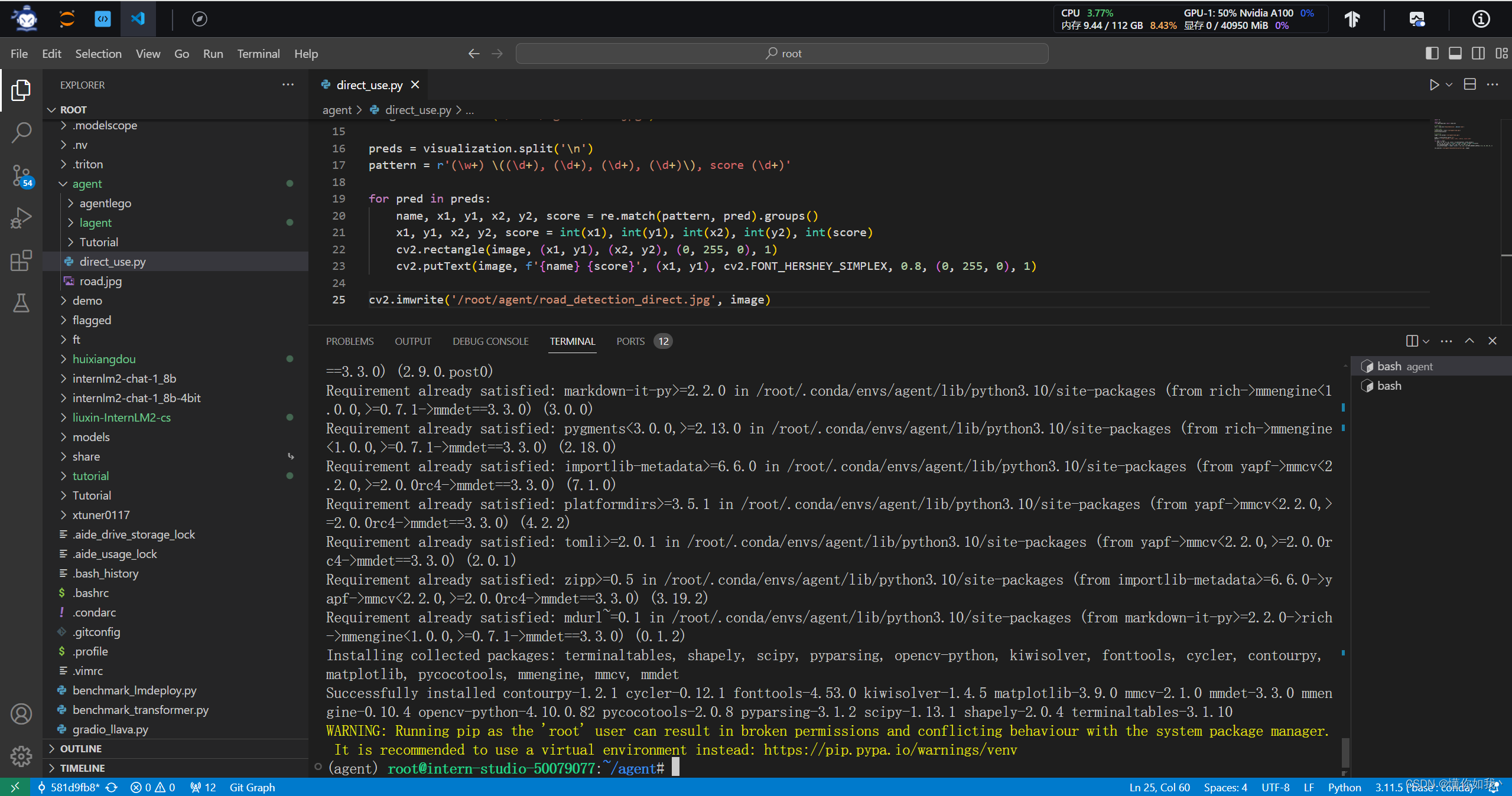Click Spaces: 4 indentation setting
Viewport: 1512px width, 796px height.
[1225, 787]
